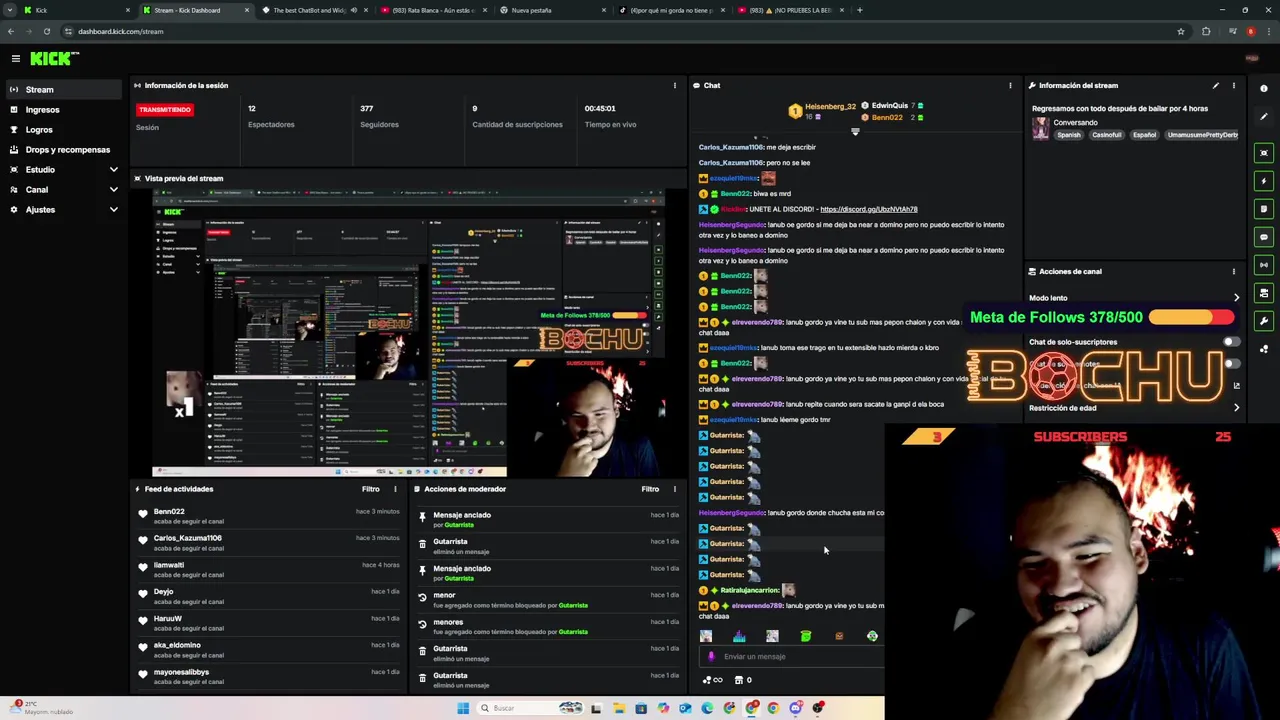Click Heisenberg_32 in chat top users
The width and height of the screenshot is (1280, 720).
point(830,106)
